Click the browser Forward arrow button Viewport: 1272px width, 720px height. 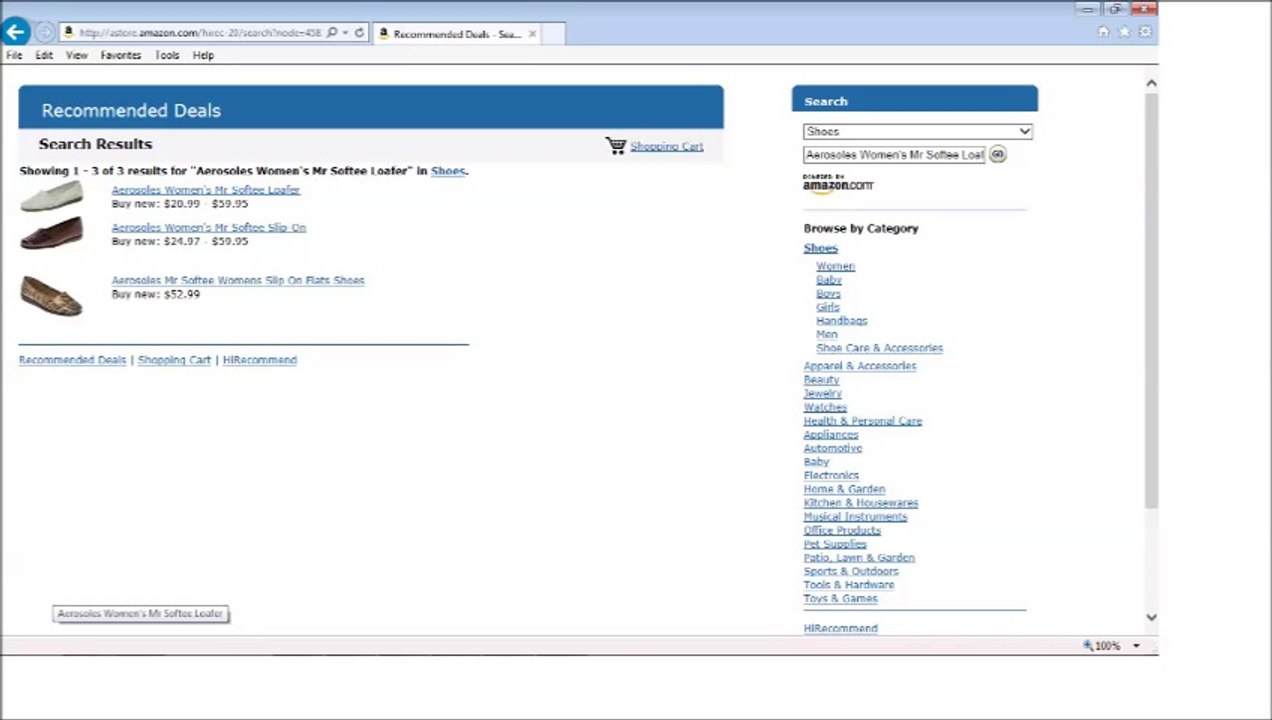pyautogui.click(x=45, y=33)
